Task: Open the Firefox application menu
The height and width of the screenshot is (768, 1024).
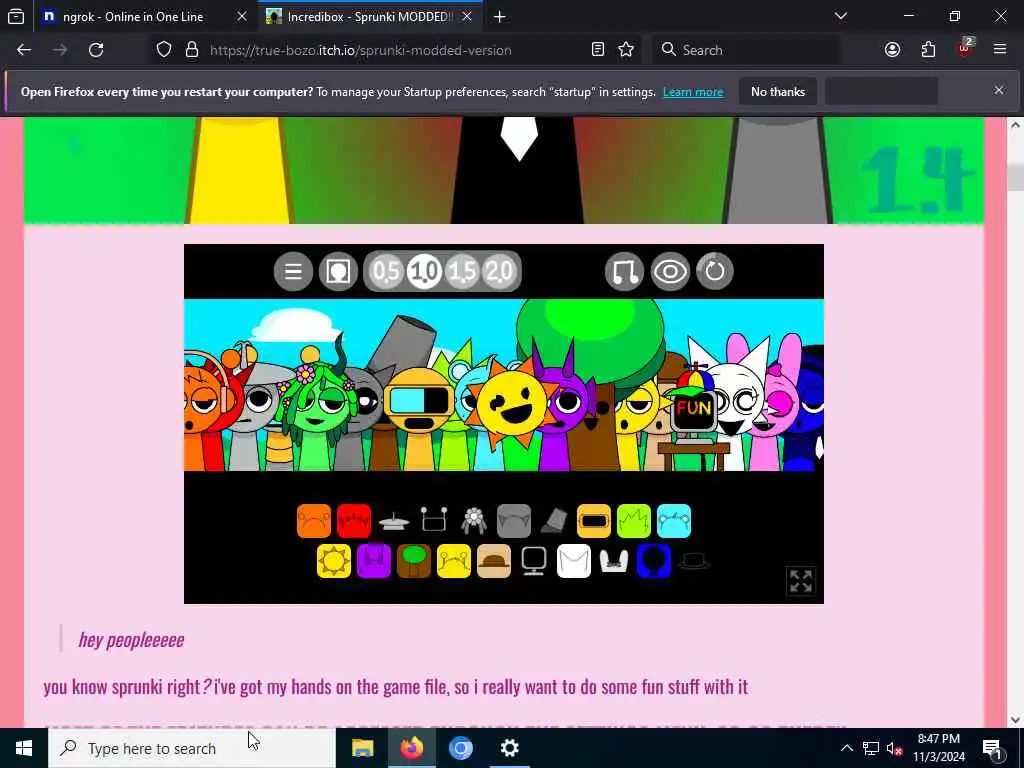Action: tap(1000, 50)
